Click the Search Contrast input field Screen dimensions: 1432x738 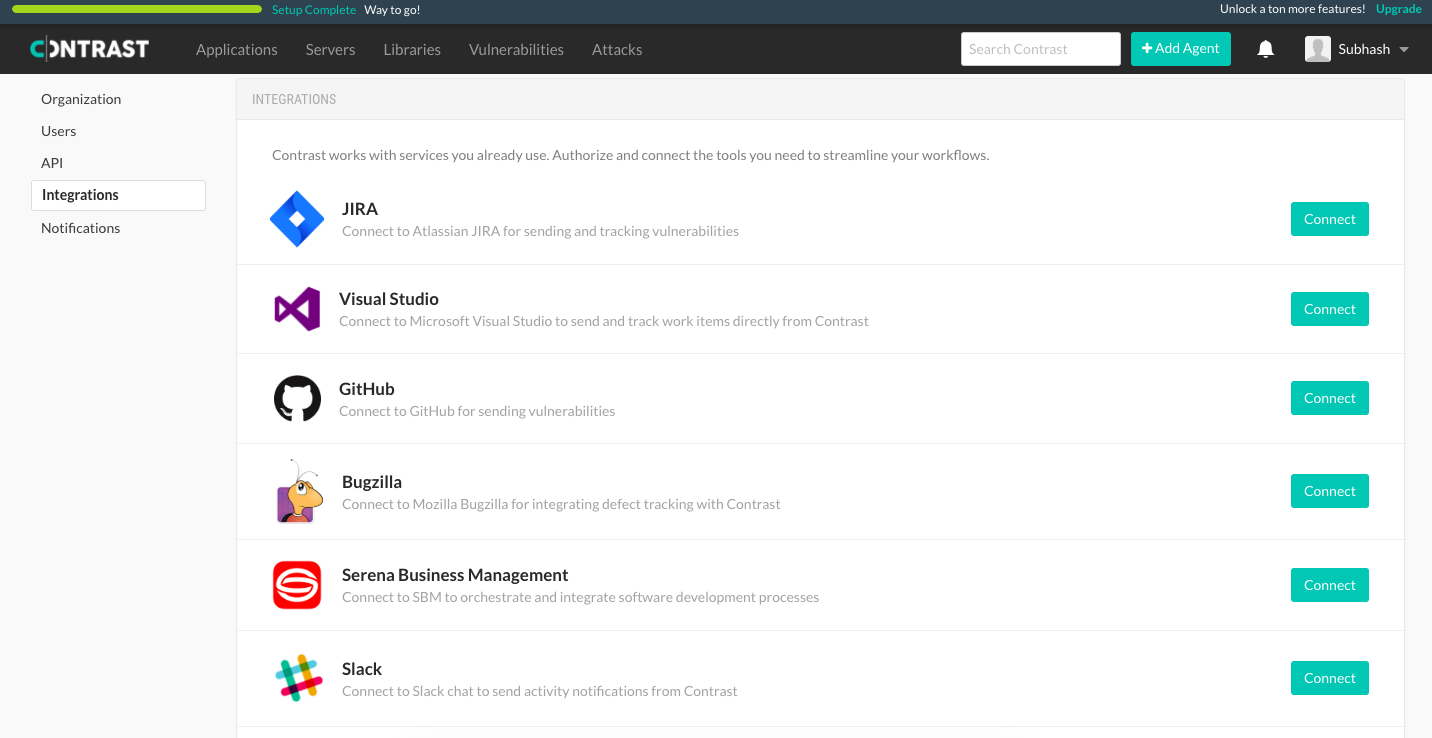tap(1040, 48)
